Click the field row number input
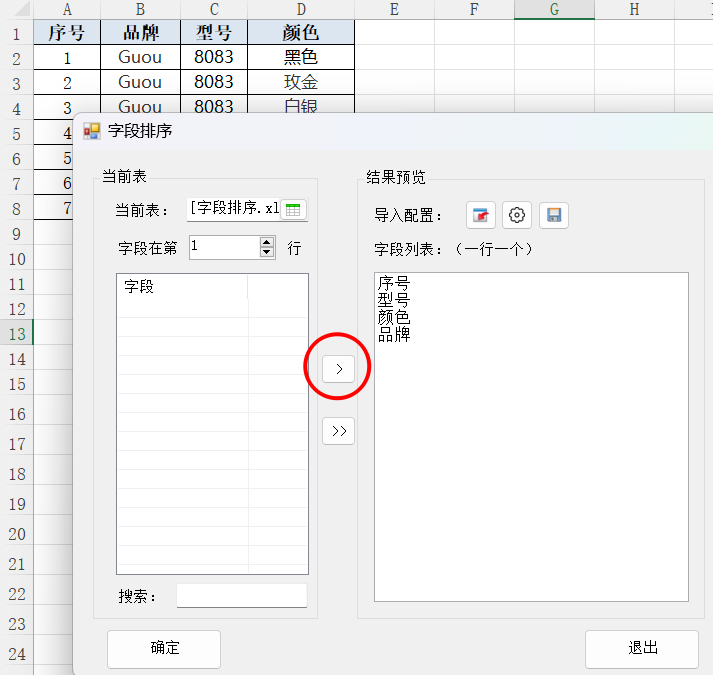The width and height of the screenshot is (713, 675). [225, 247]
